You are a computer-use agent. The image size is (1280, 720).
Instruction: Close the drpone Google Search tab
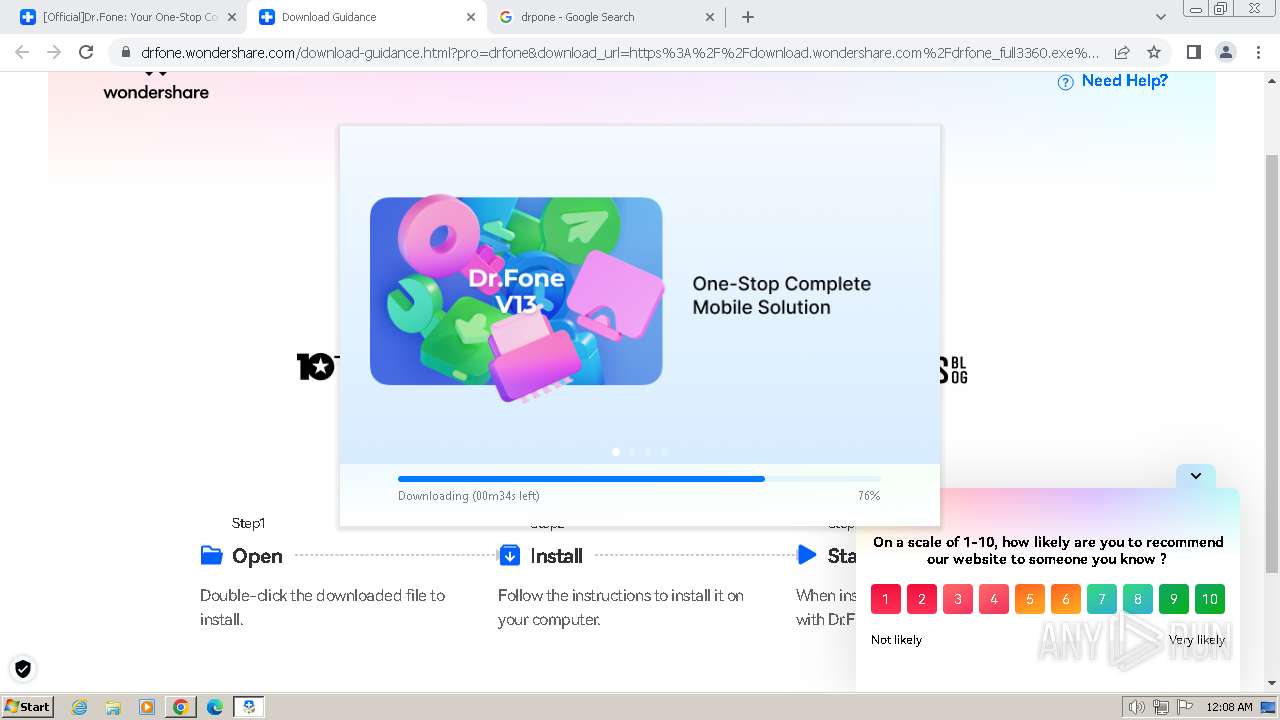(x=709, y=17)
